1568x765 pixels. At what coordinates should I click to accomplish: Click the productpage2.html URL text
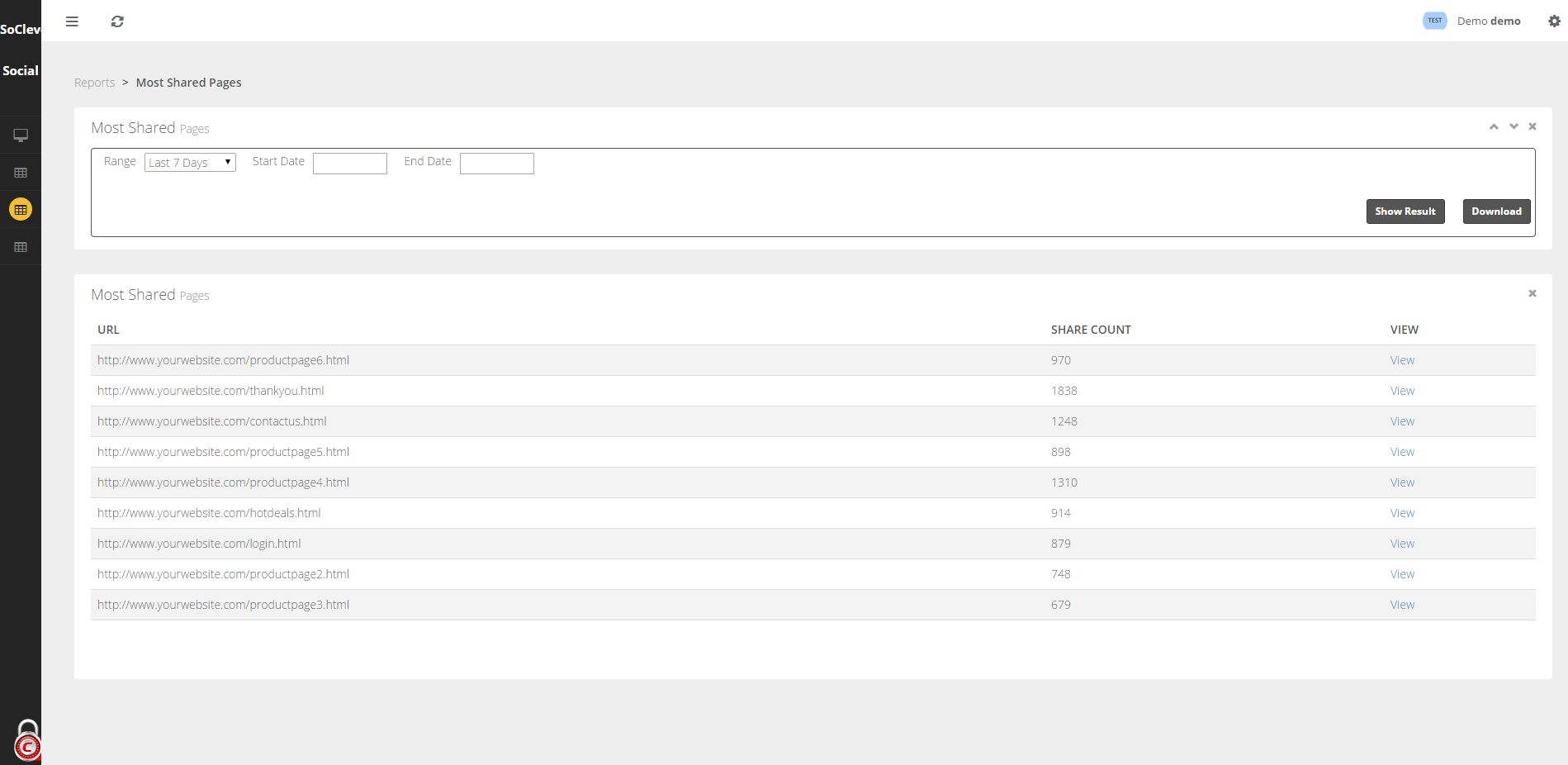(x=223, y=574)
